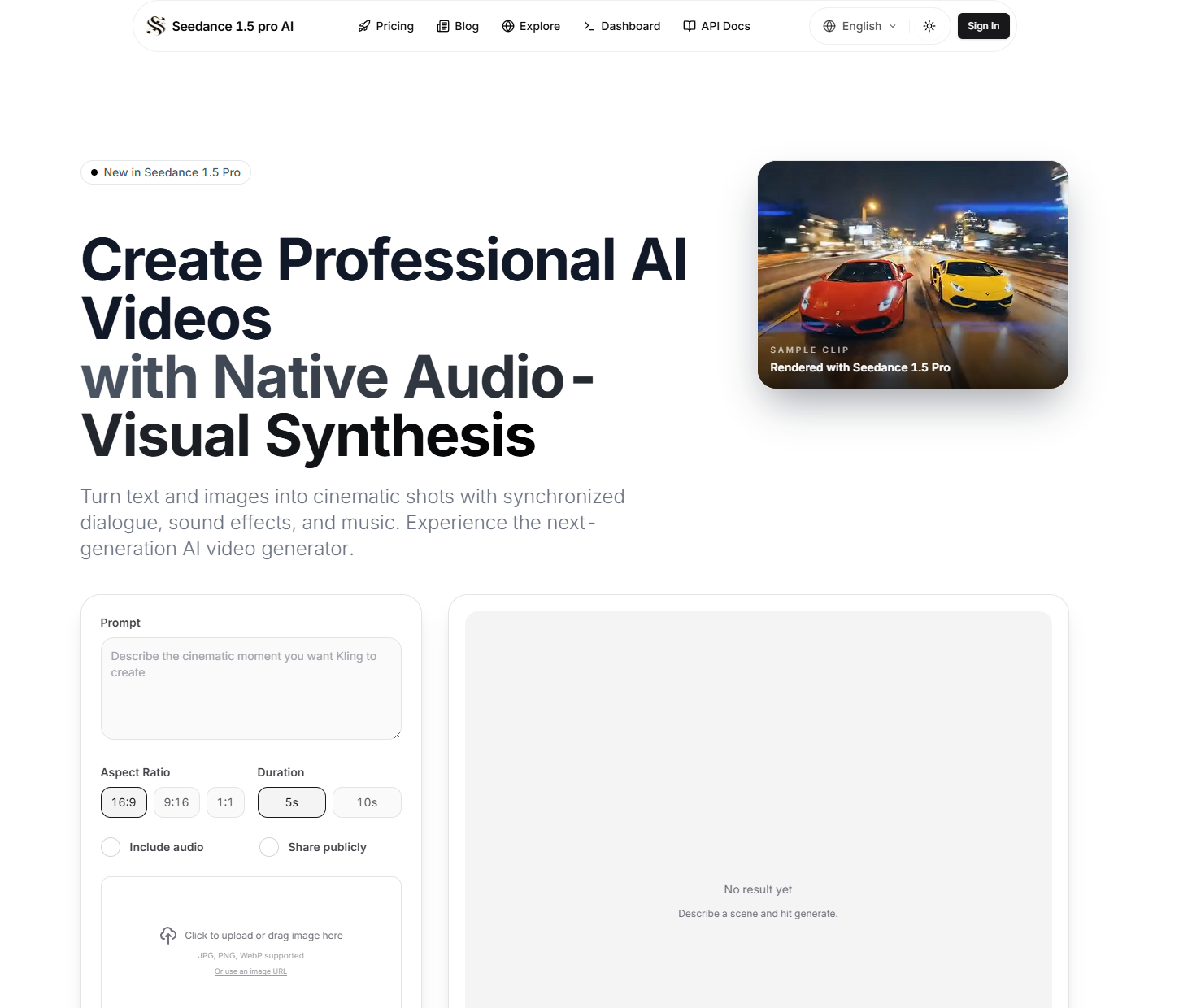Image resolution: width=1192 pixels, height=1008 pixels.
Task: Click the prompt description text field
Action: point(250,689)
